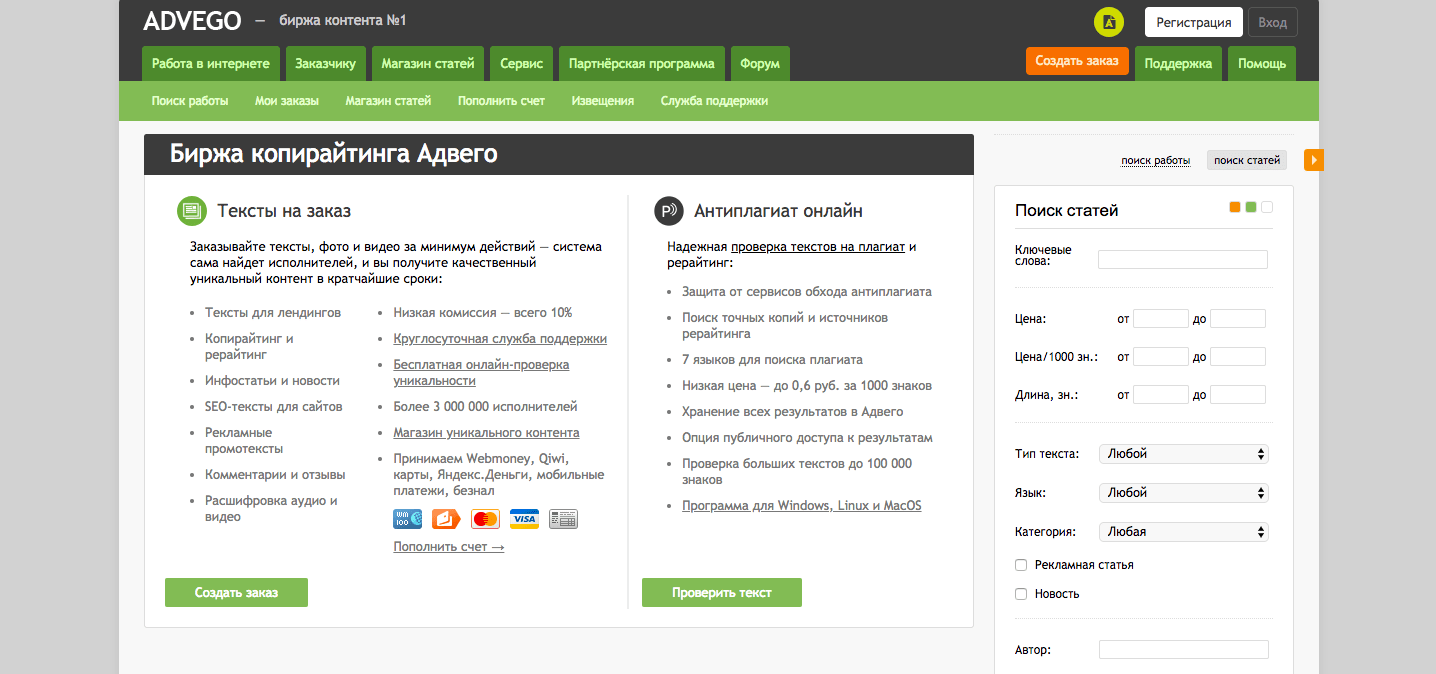Go to Извещения in submenu
The height and width of the screenshot is (674, 1436).
coord(603,101)
